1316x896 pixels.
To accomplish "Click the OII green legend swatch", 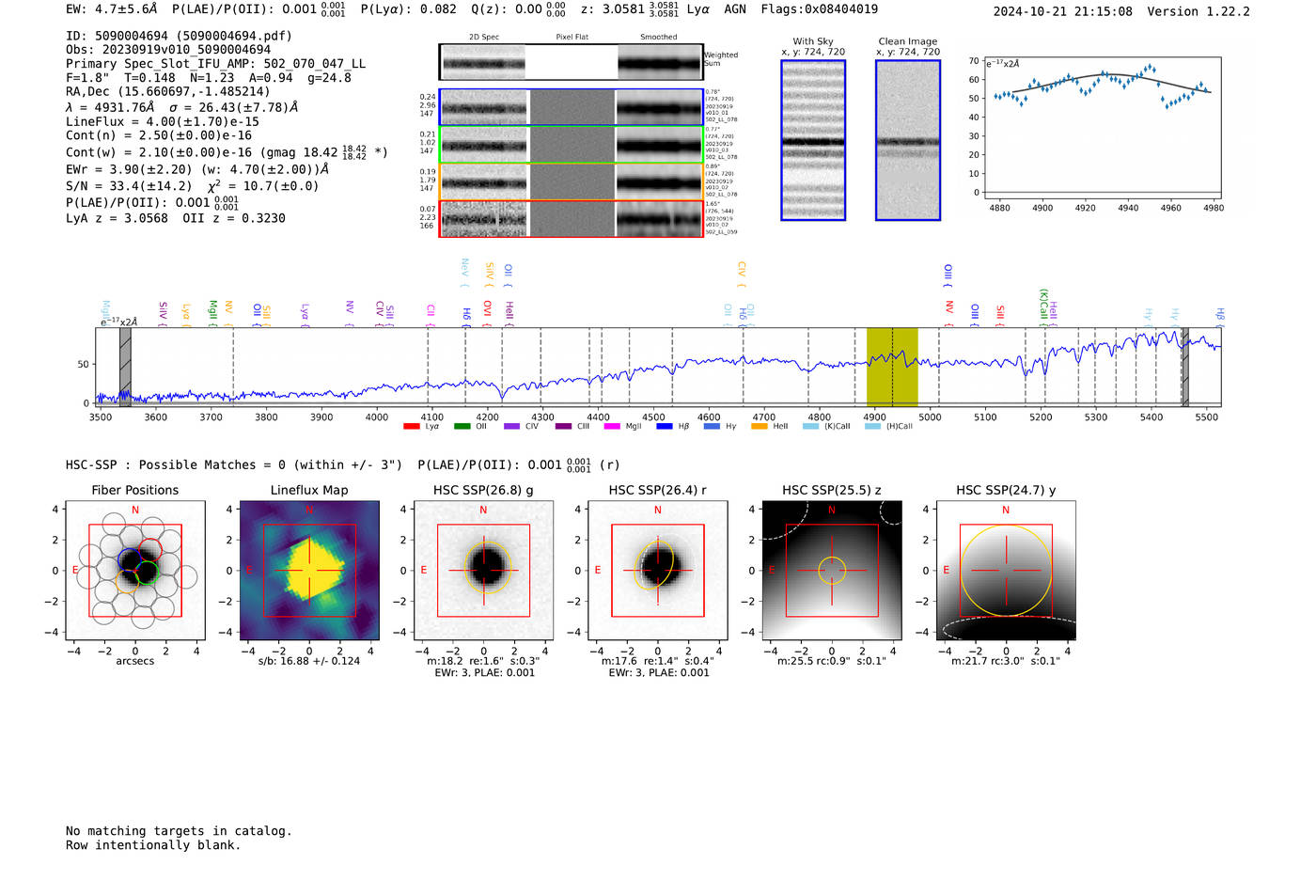I will 462,427.
